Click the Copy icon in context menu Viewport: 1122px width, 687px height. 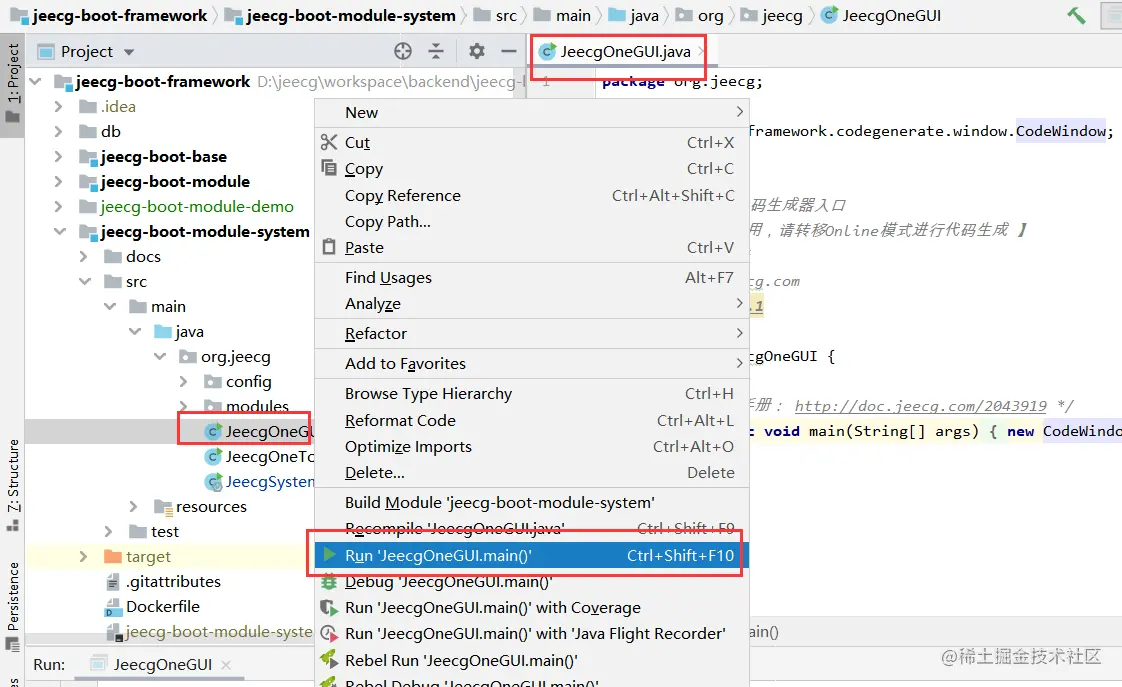tap(328, 168)
